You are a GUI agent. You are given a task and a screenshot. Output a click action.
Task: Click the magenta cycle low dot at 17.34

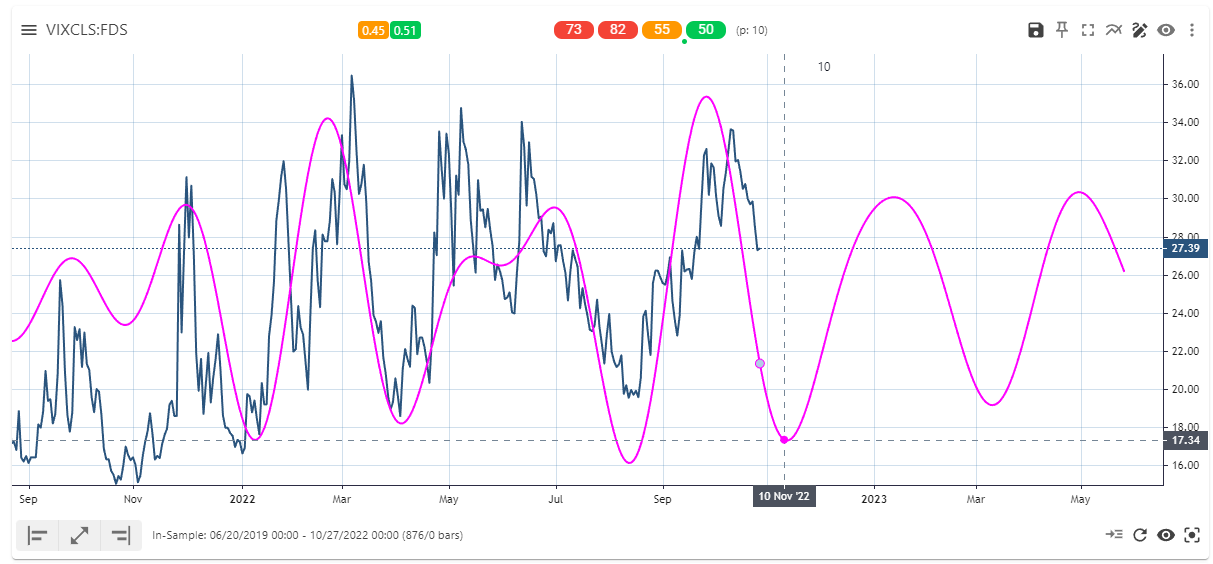point(784,440)
